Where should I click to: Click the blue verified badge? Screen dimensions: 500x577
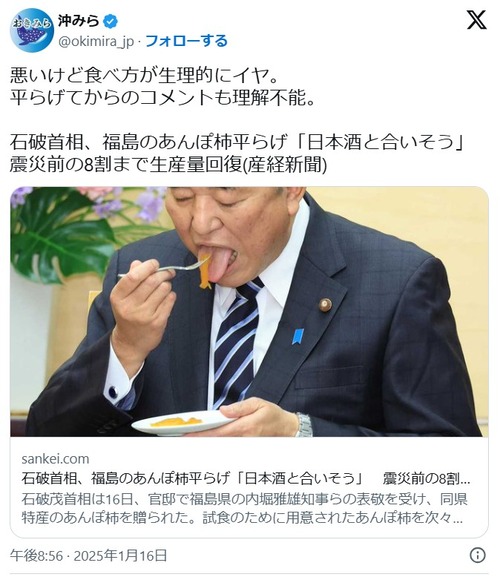(x=110, y=21)
